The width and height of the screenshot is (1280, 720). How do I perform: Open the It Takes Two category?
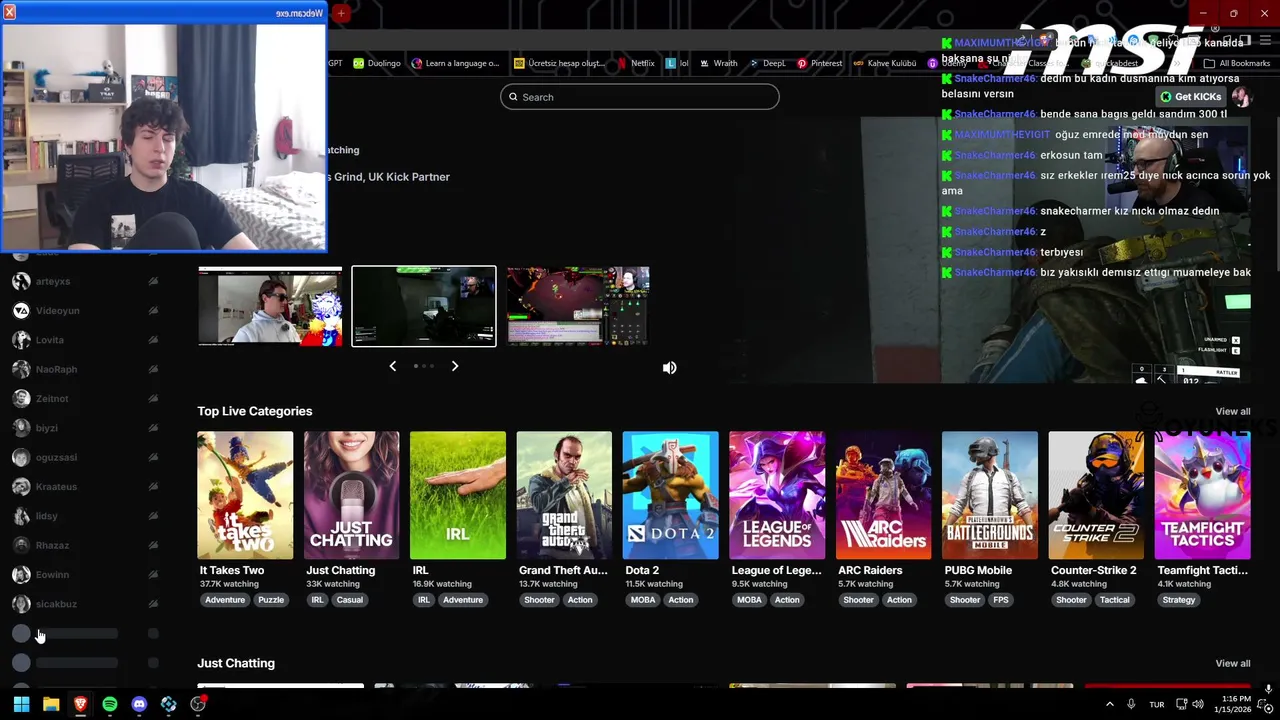coord(245,495)
